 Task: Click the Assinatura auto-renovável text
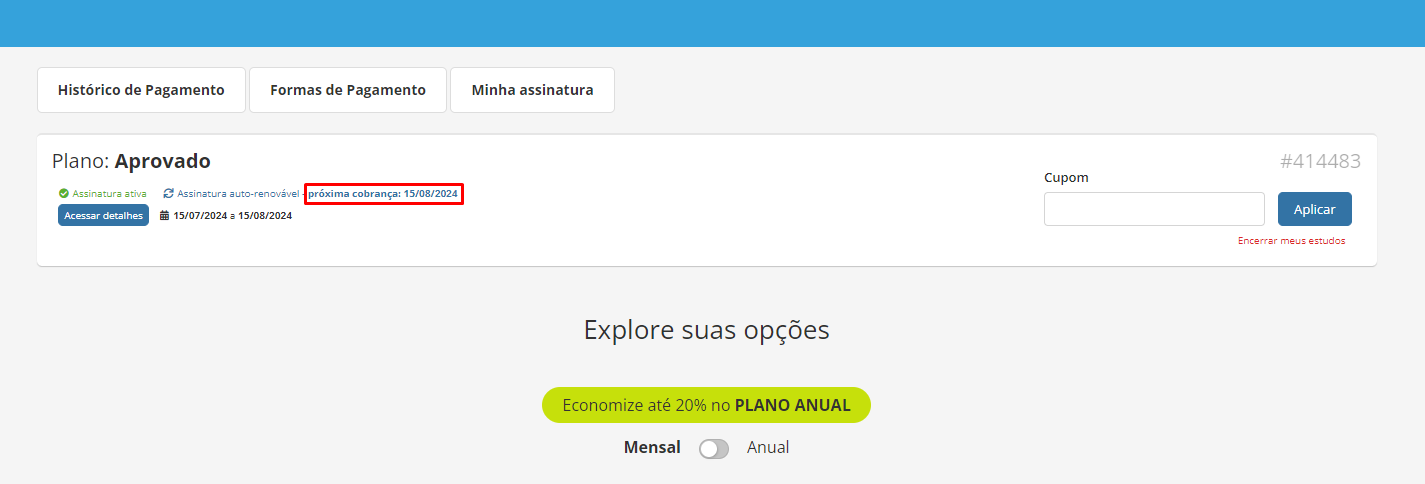[238, 193]
